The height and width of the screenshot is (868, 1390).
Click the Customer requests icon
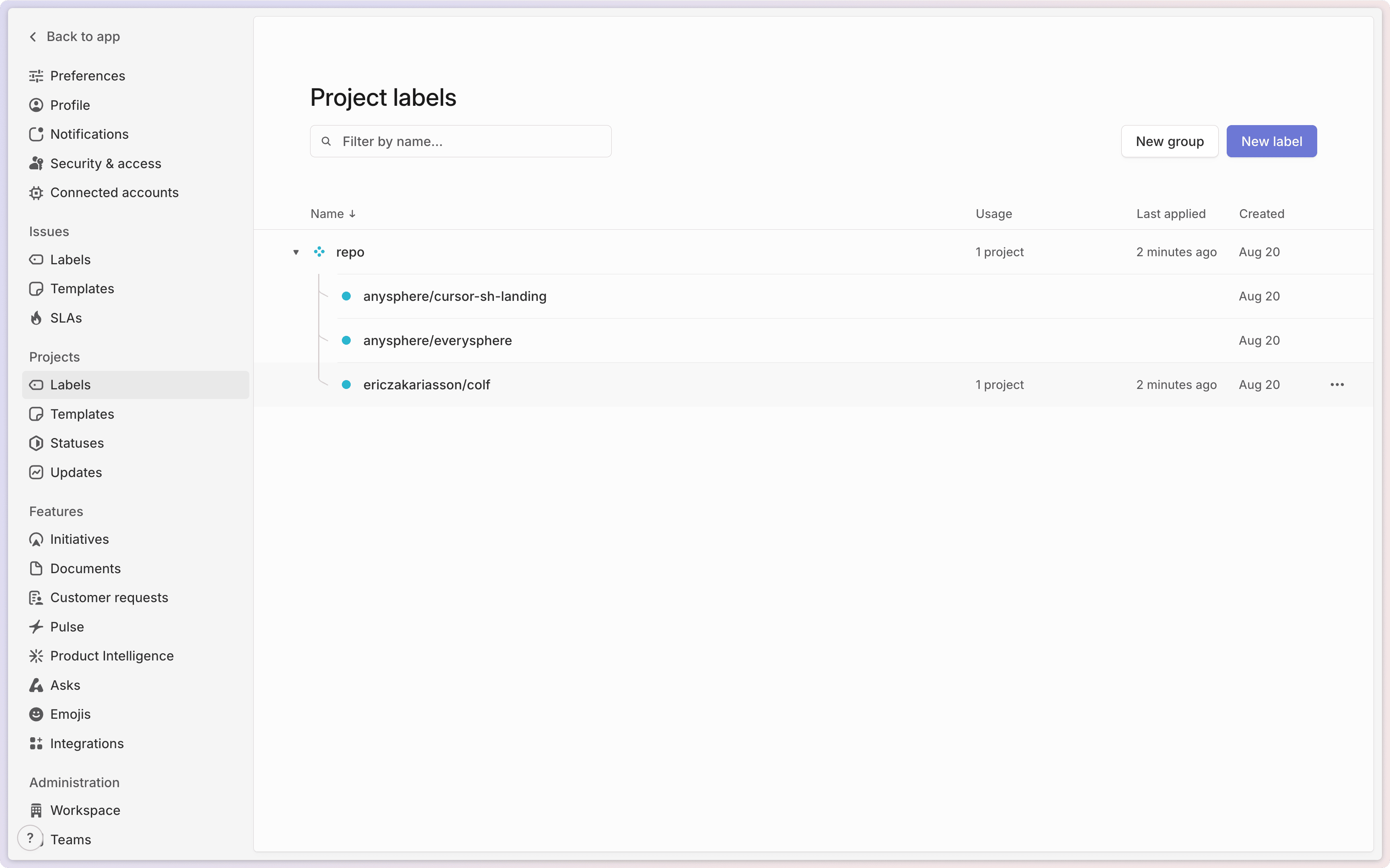point(36,597)
